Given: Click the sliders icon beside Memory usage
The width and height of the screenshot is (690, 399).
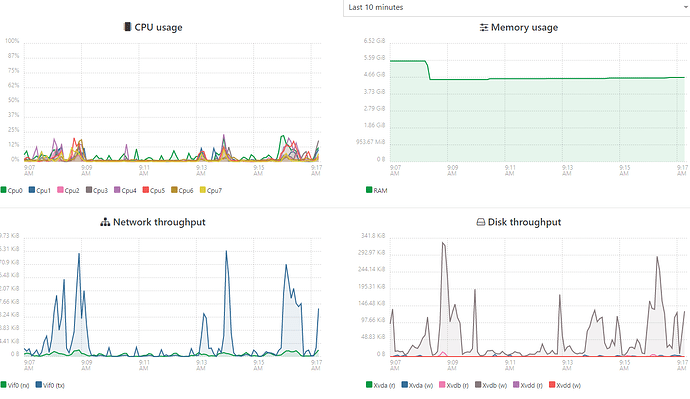Looking at the screenshot, I should click(484, 27).
